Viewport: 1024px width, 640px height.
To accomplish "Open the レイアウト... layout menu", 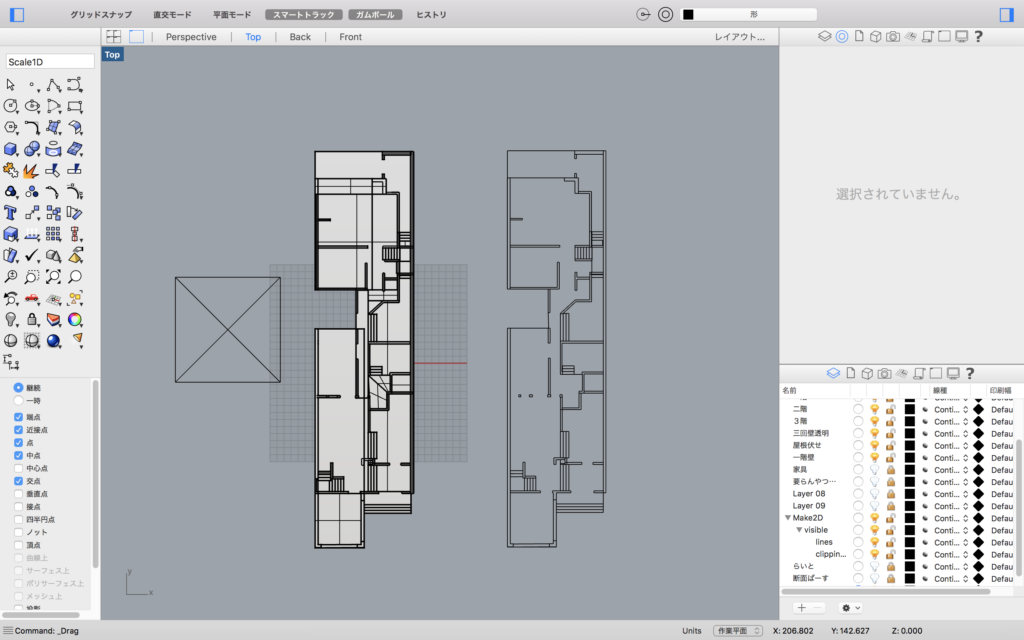I will (739, 37).
